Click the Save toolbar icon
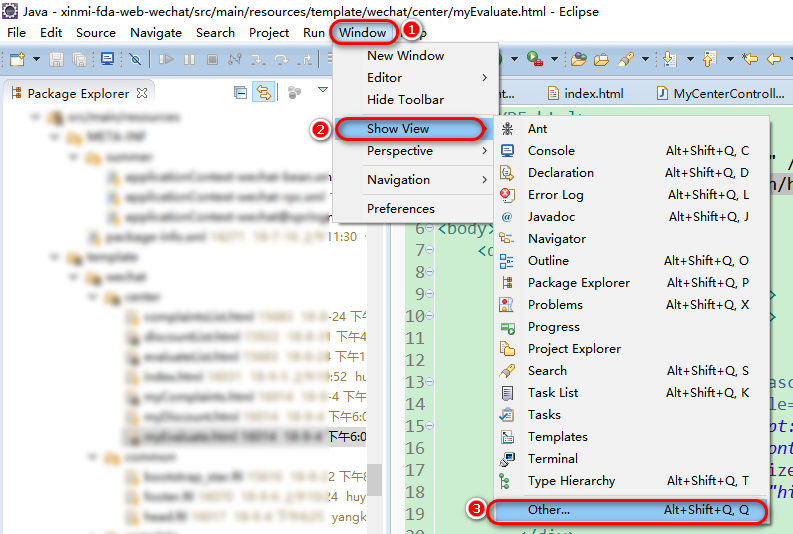The width and height of the screenshot is (793, 534). [56, 60]
